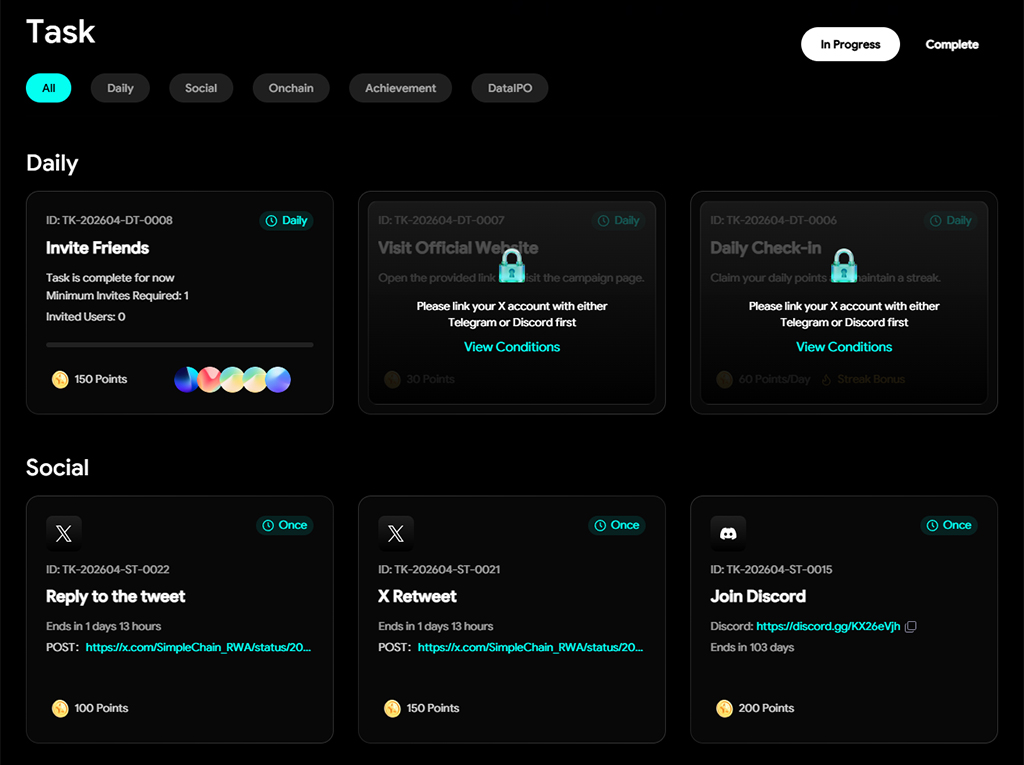Click the lock icon on Visit Official Website card

(x=512, y=266)
